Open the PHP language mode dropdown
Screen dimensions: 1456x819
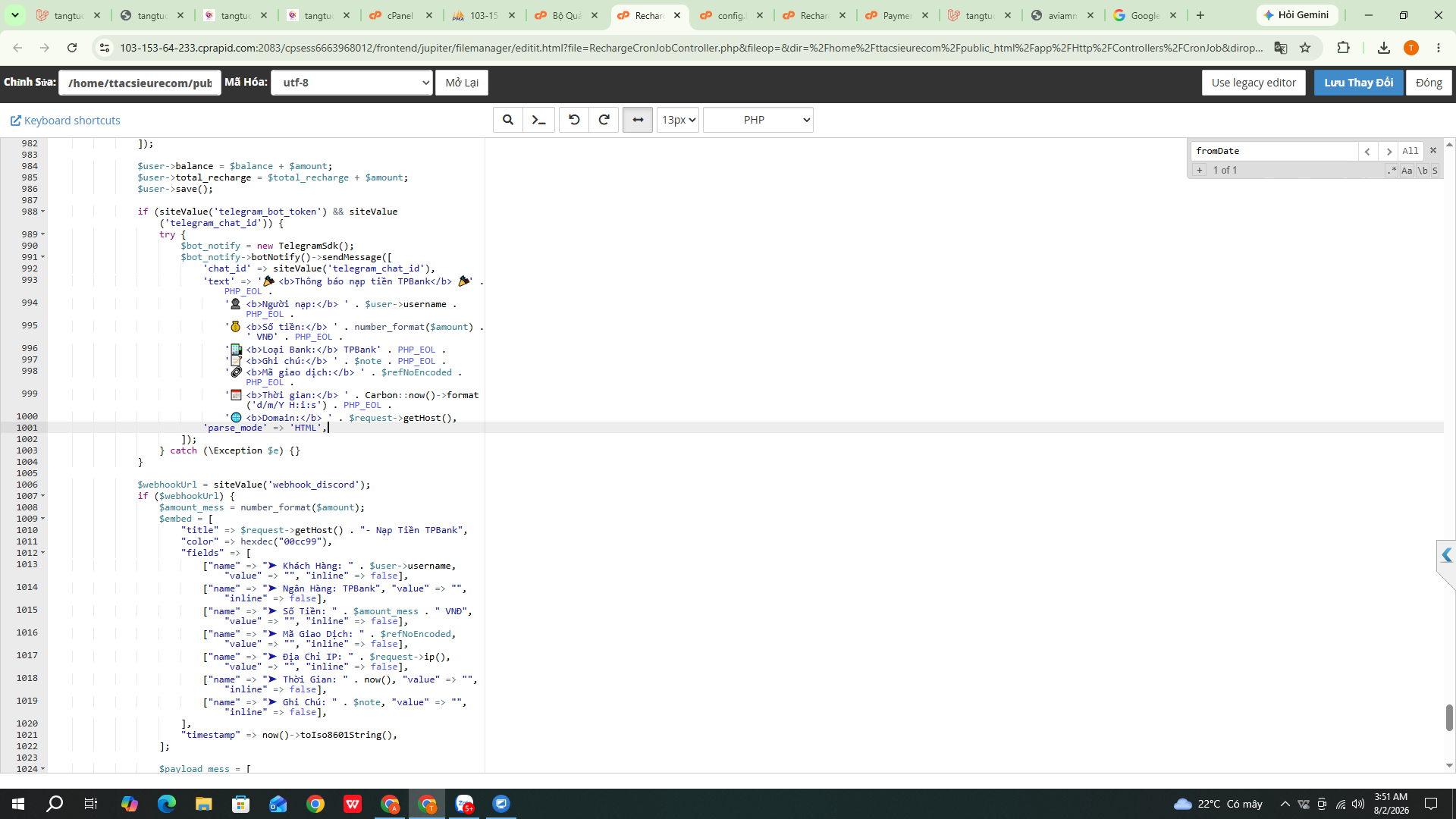click(758, 120)
